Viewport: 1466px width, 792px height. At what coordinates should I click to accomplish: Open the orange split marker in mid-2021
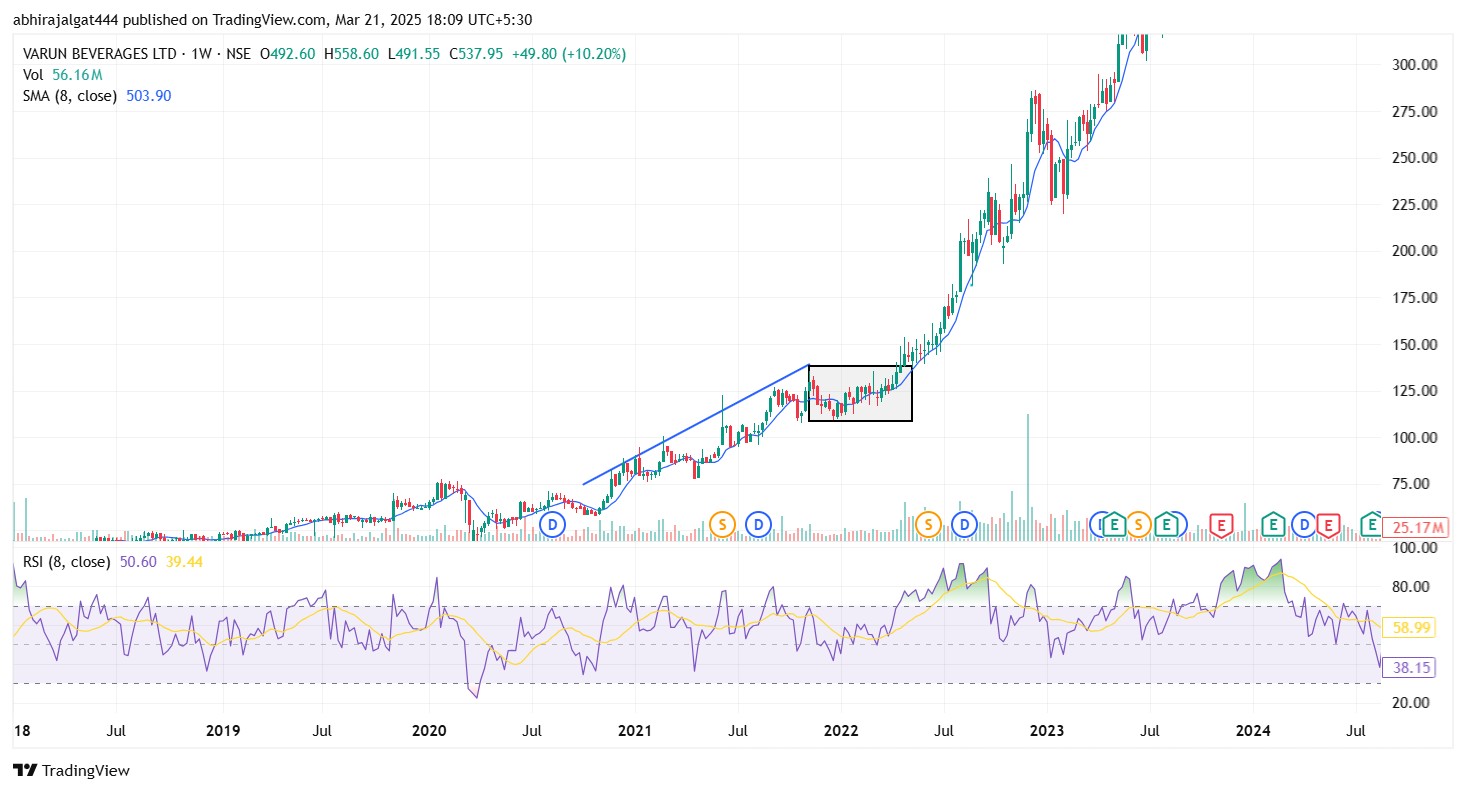tap(722, 524)
